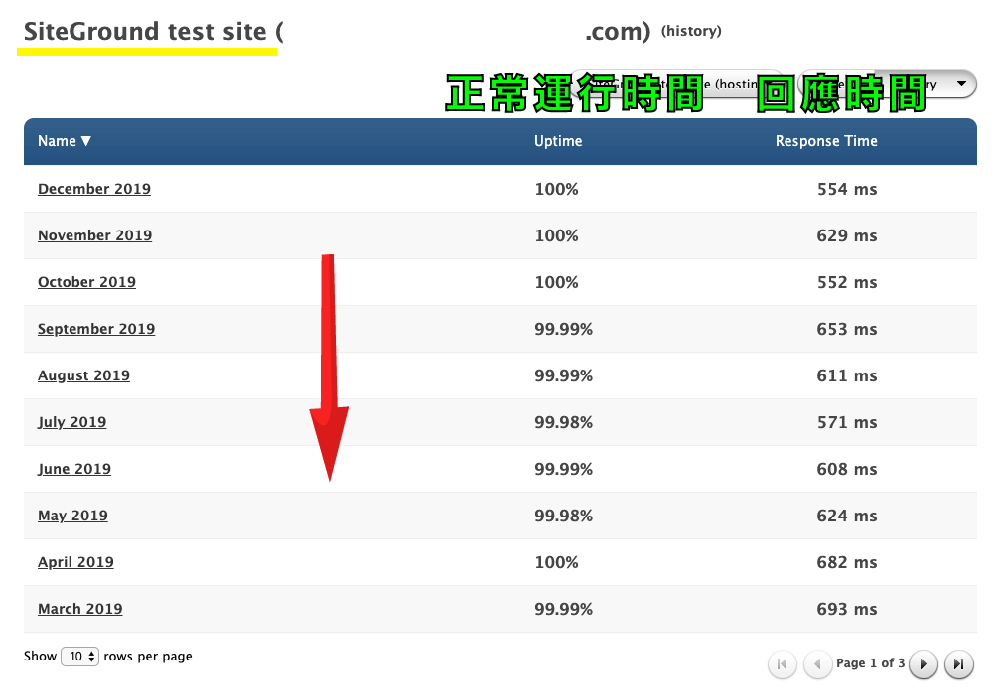1000x696 pixels.
Task: Select the 611 ms response time value
Action: point(847,376)
